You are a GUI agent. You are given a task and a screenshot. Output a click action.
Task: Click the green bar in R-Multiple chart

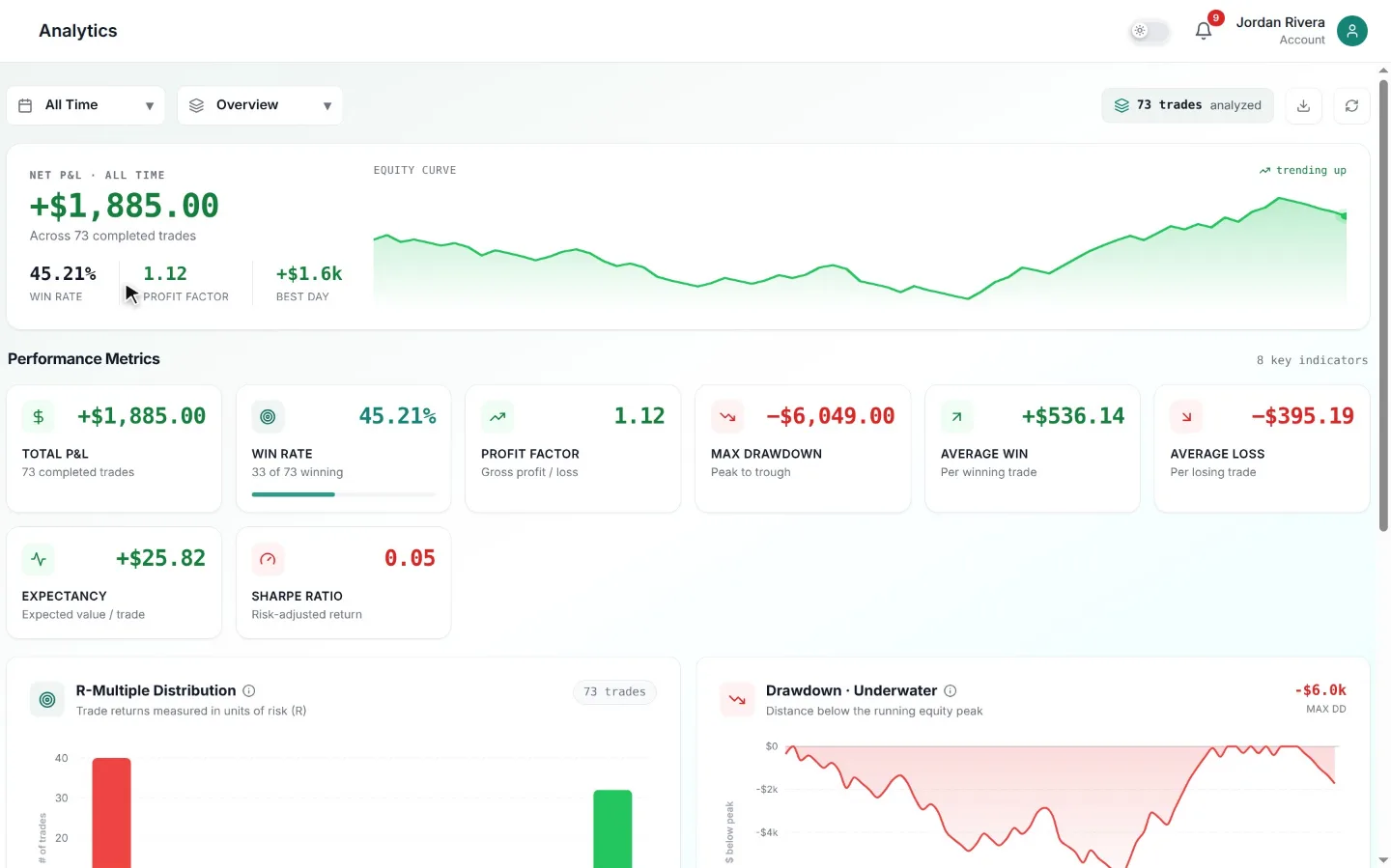click(x=612, y=829)
